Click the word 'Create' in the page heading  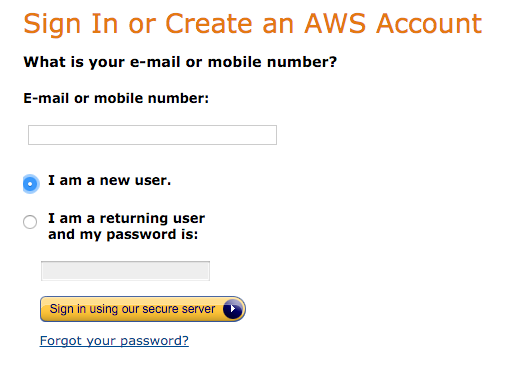click(x=209, y=24)
